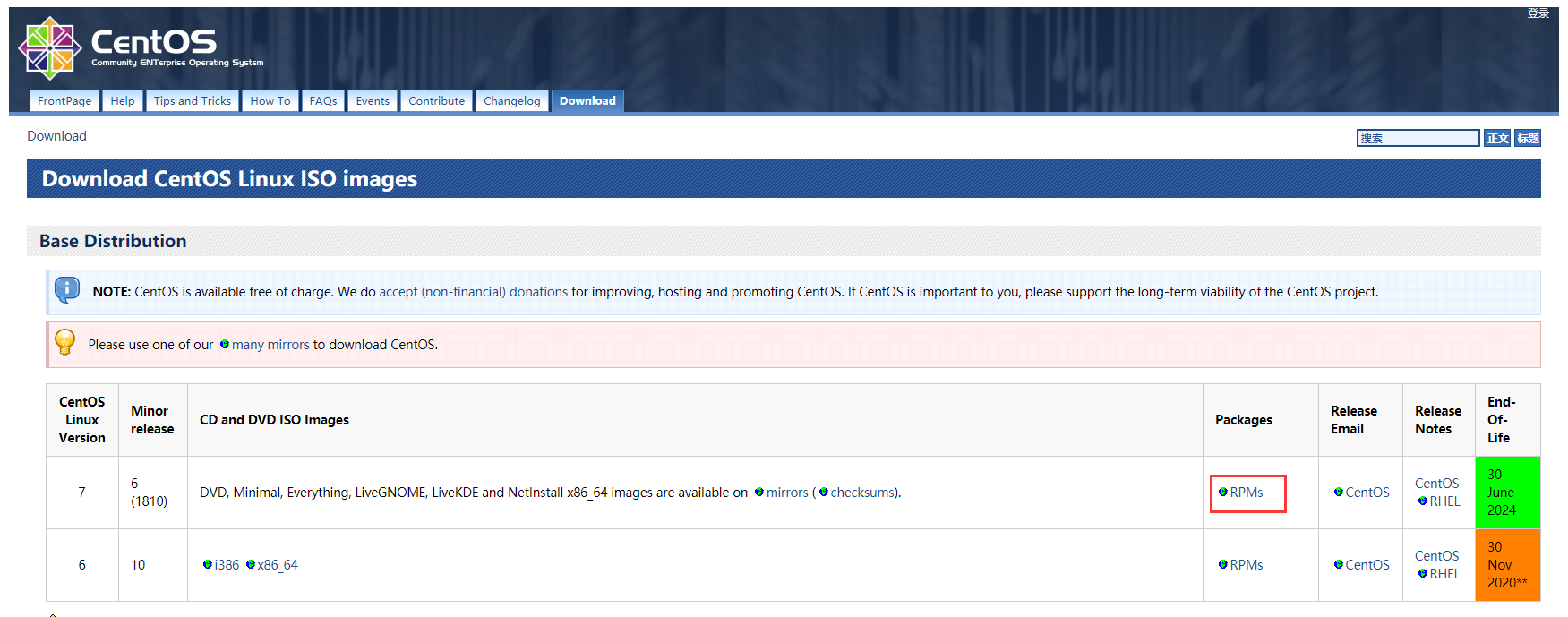The height and width of the screenshot is (617, 1568).
Task: Open the i386 ISO link
Action: (x=227, y=565)
